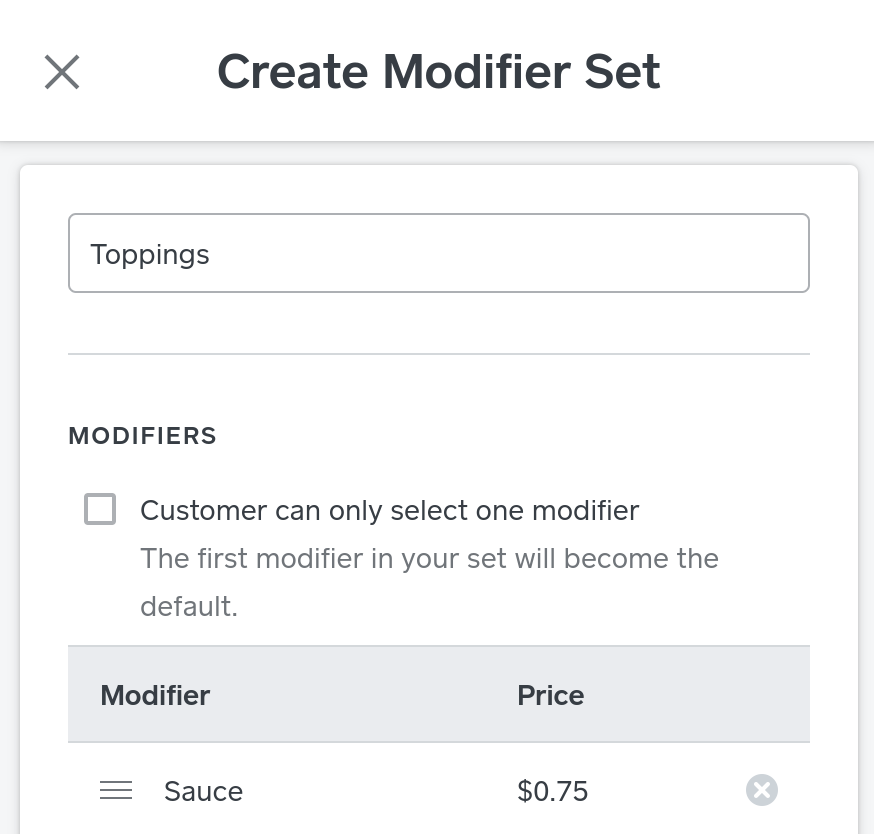Edit the Sauce modifier name

coord(204,792)
